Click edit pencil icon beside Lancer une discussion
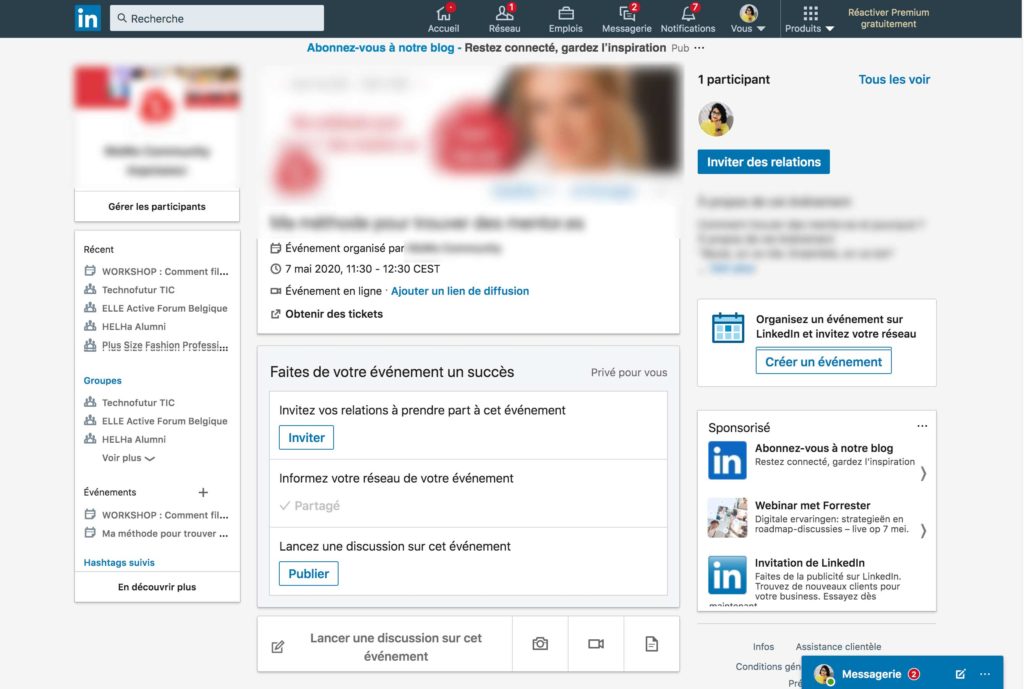This screenshot has width=1024, height=689. 278,647
